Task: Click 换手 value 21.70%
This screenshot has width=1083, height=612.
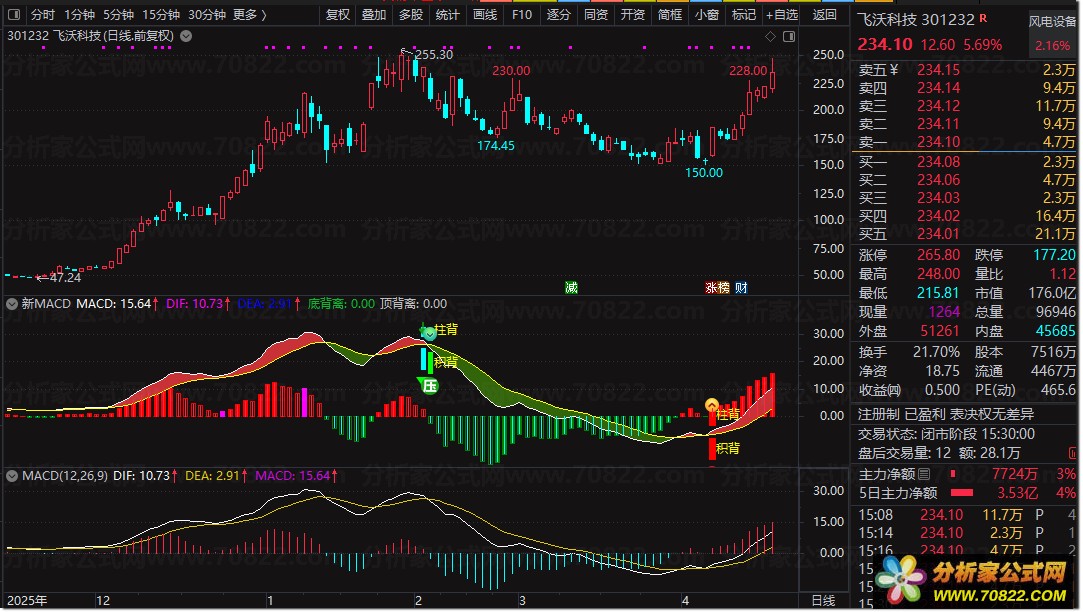Action: [936, 352]
